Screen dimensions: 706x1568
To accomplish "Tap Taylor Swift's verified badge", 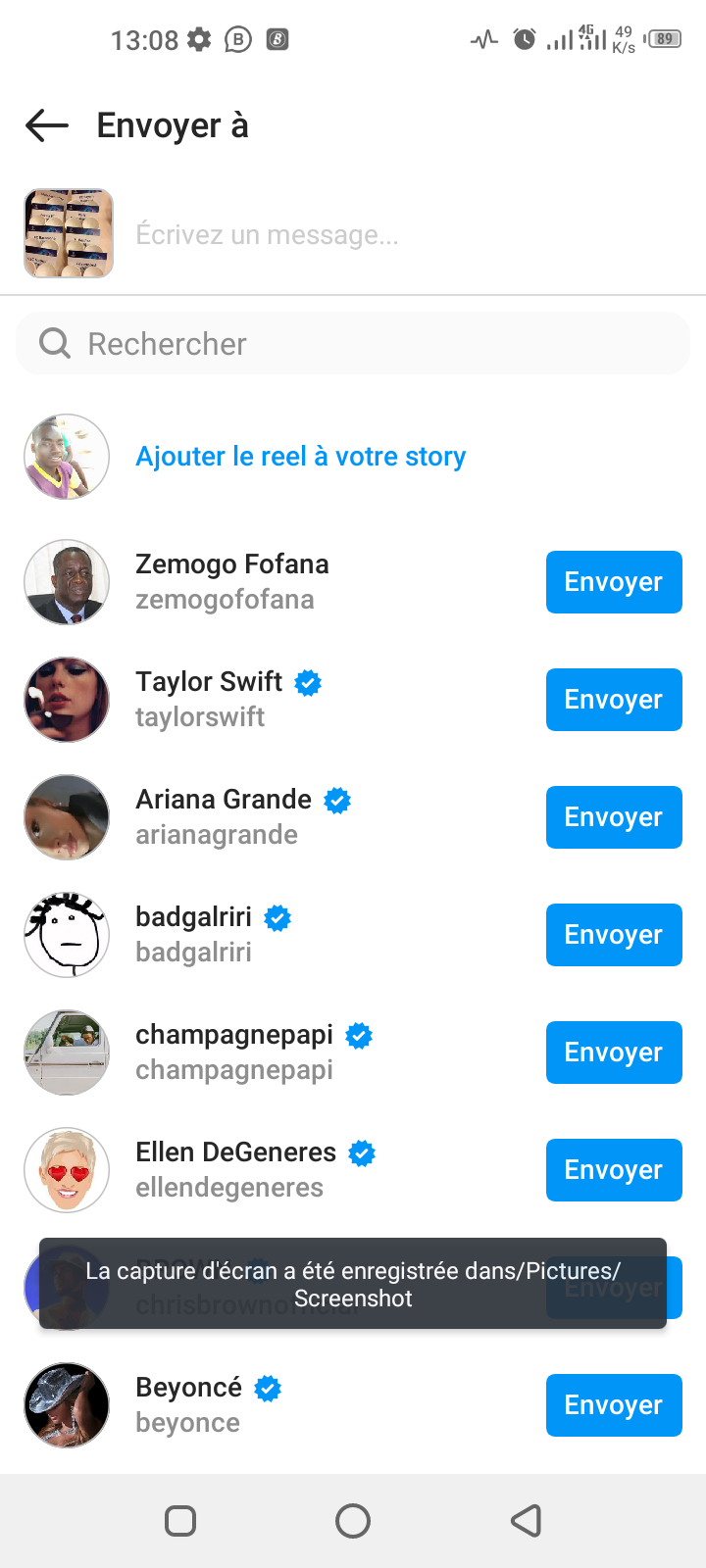I will (308, 682).
